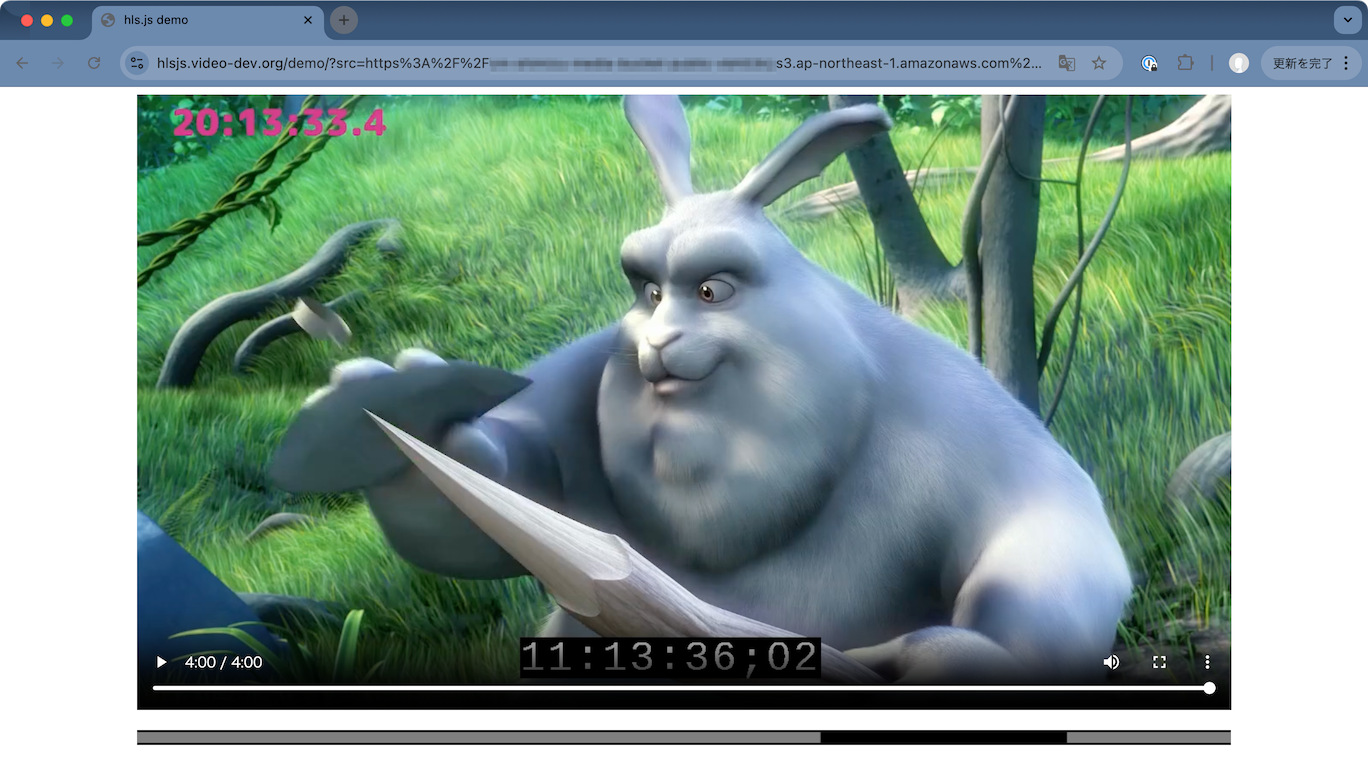View site information icon in address bar
The height and width of the screenshot is (768, 1368).
138,63
